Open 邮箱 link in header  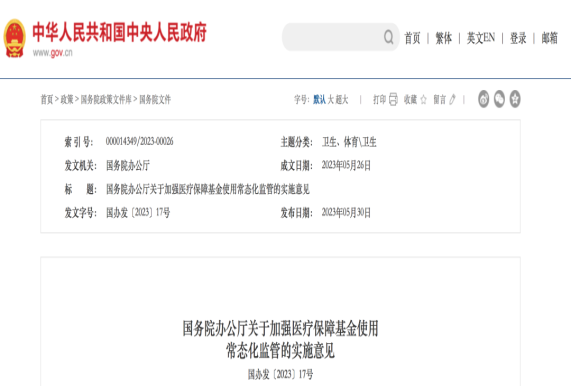pyautogui.click(x=550, y=38)
